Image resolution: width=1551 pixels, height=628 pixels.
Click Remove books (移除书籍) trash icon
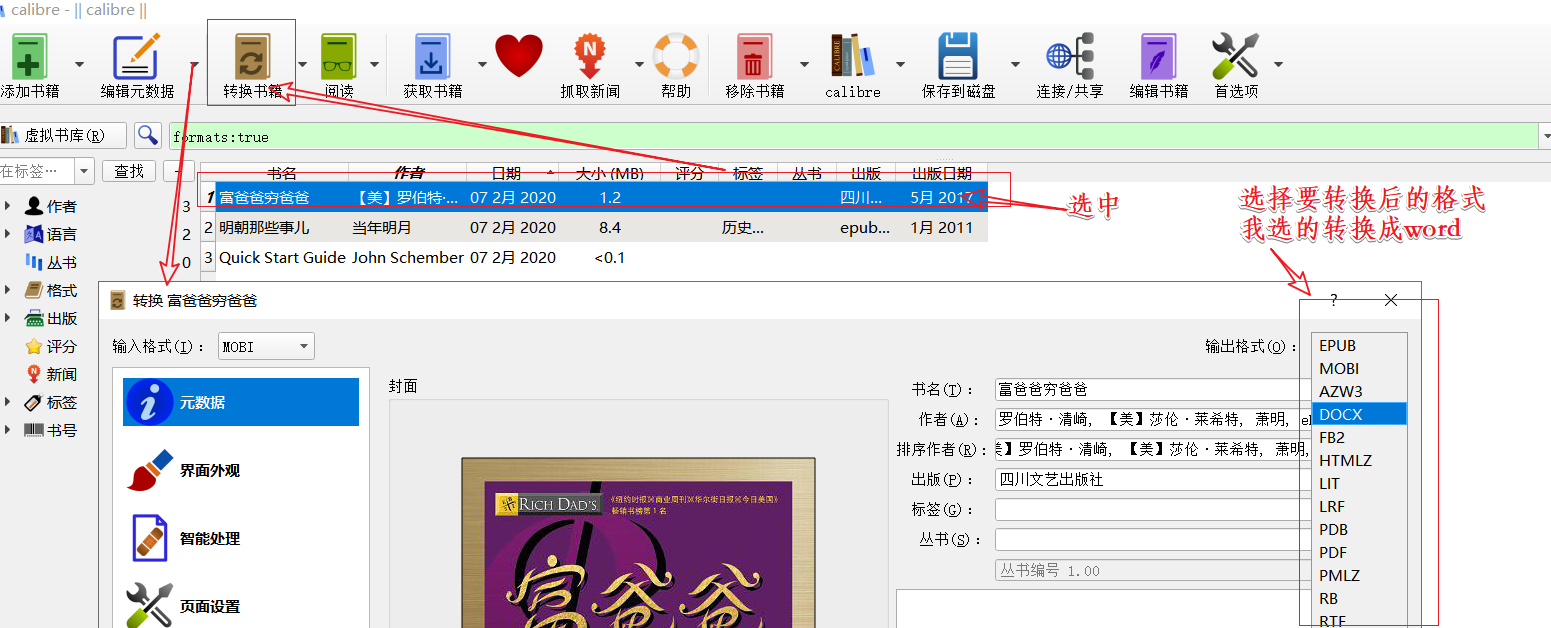(754, 57)
